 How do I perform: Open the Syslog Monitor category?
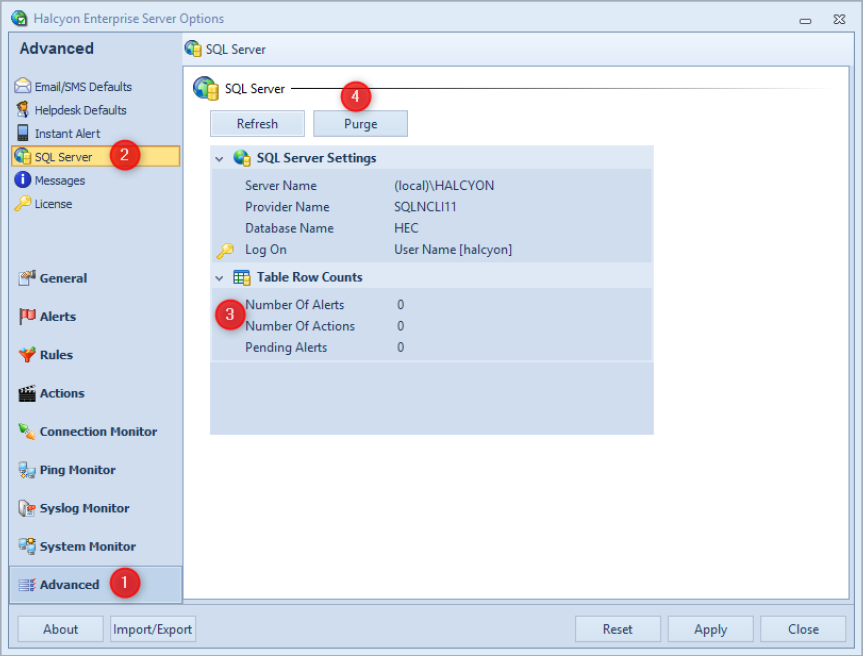tap(84, 509)
